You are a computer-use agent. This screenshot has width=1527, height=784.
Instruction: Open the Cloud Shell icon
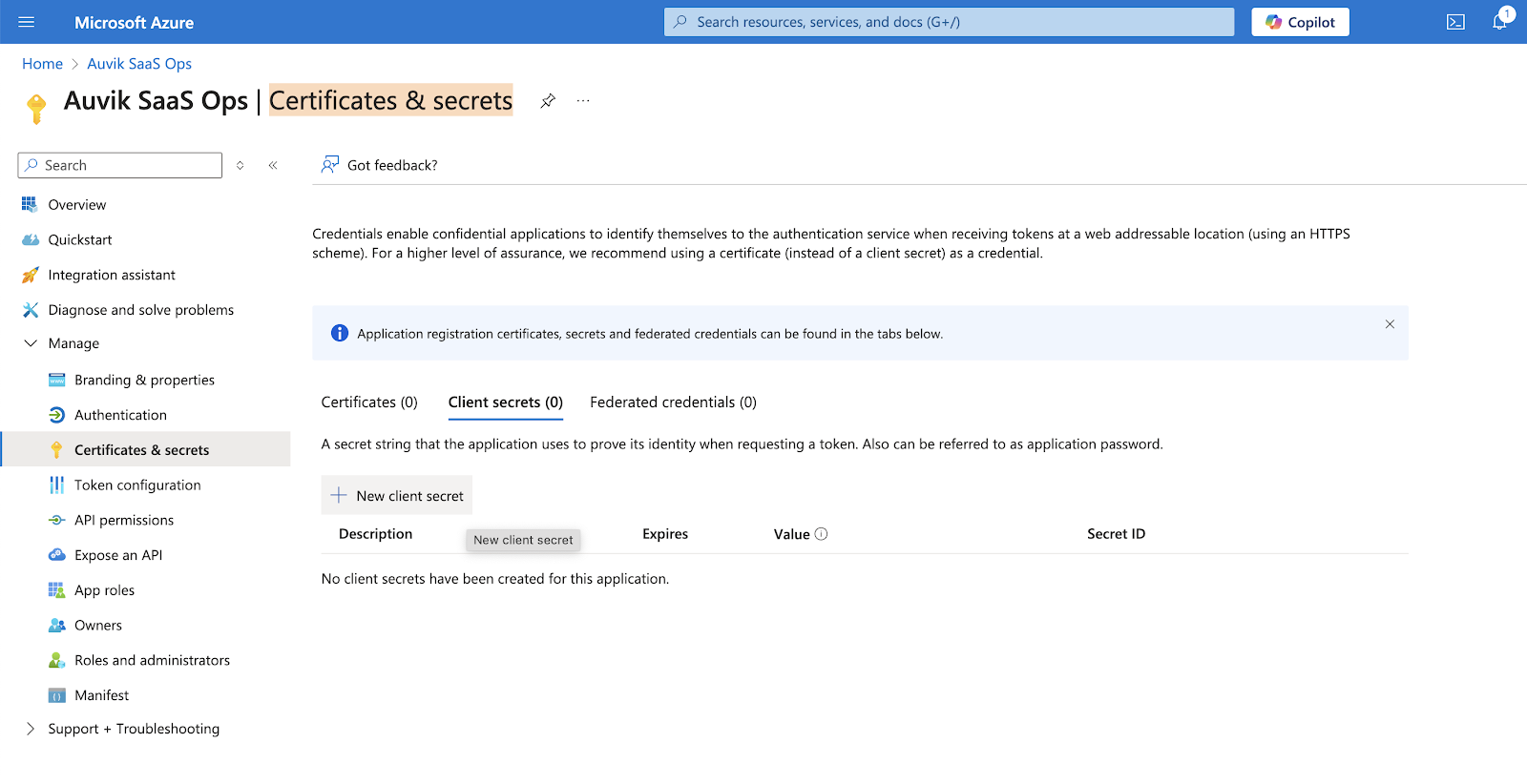click(1455, 22)
